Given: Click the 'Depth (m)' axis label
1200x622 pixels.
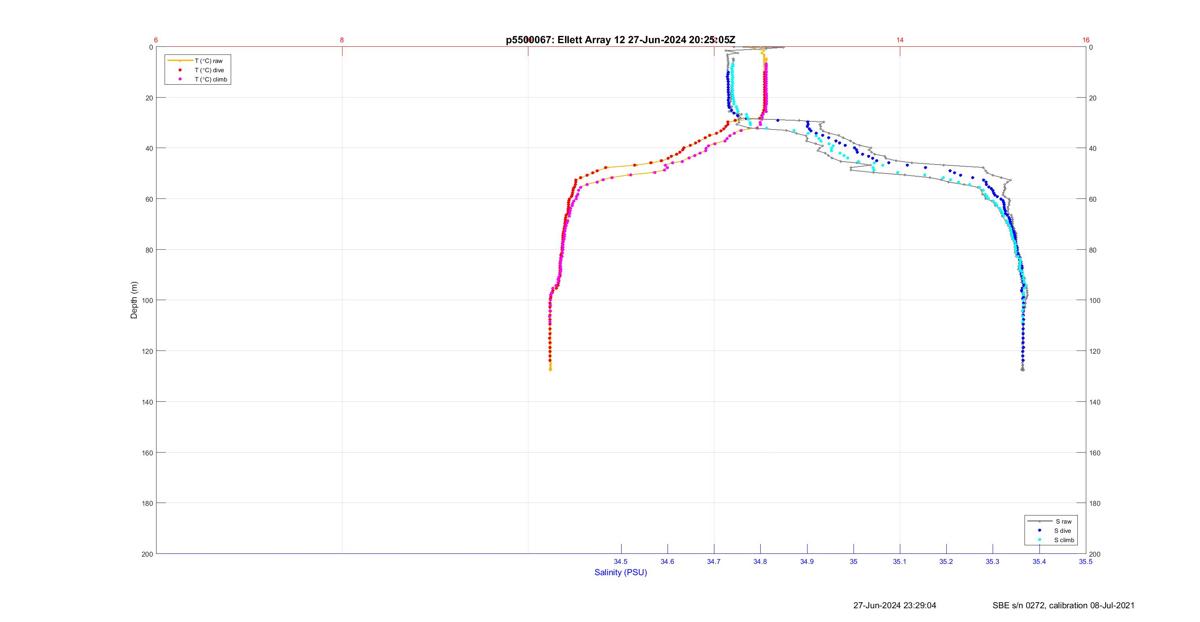Looking at the screenshot, I should point(134,300).
